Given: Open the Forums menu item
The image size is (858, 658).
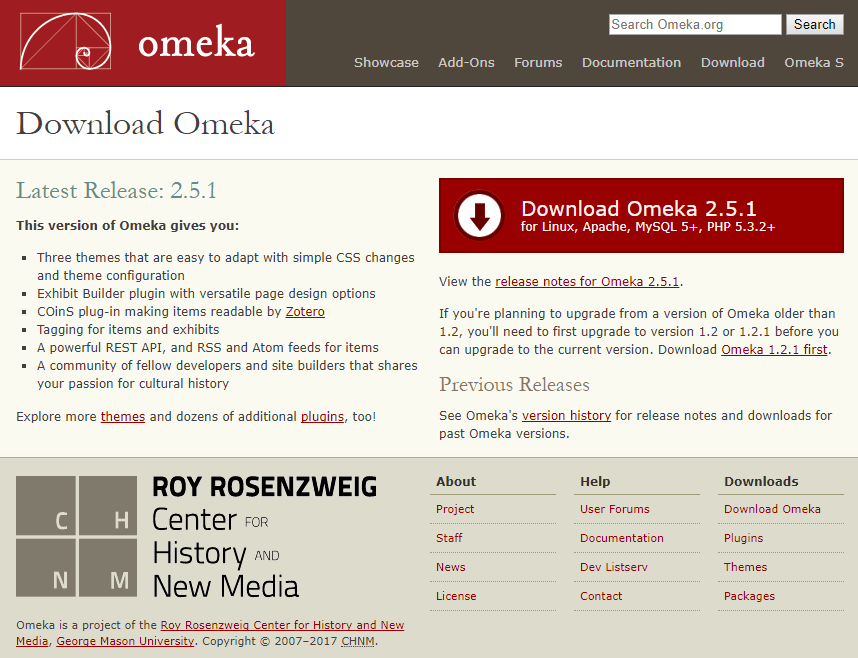Looking at the screenshot, I should 538,62.
